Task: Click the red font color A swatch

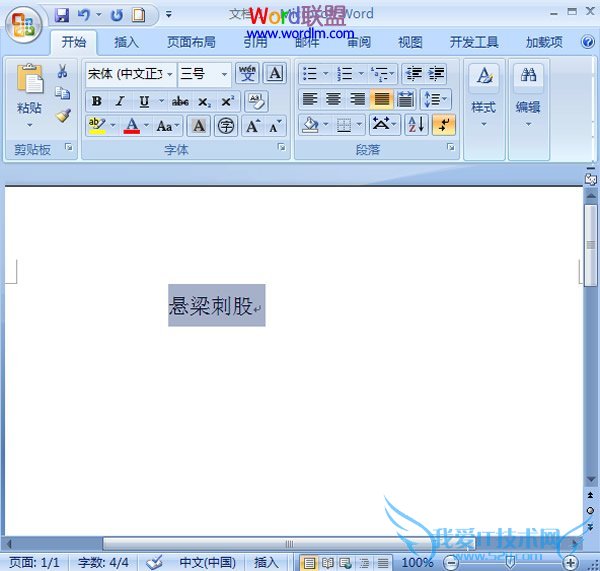Action: point(131,126)
